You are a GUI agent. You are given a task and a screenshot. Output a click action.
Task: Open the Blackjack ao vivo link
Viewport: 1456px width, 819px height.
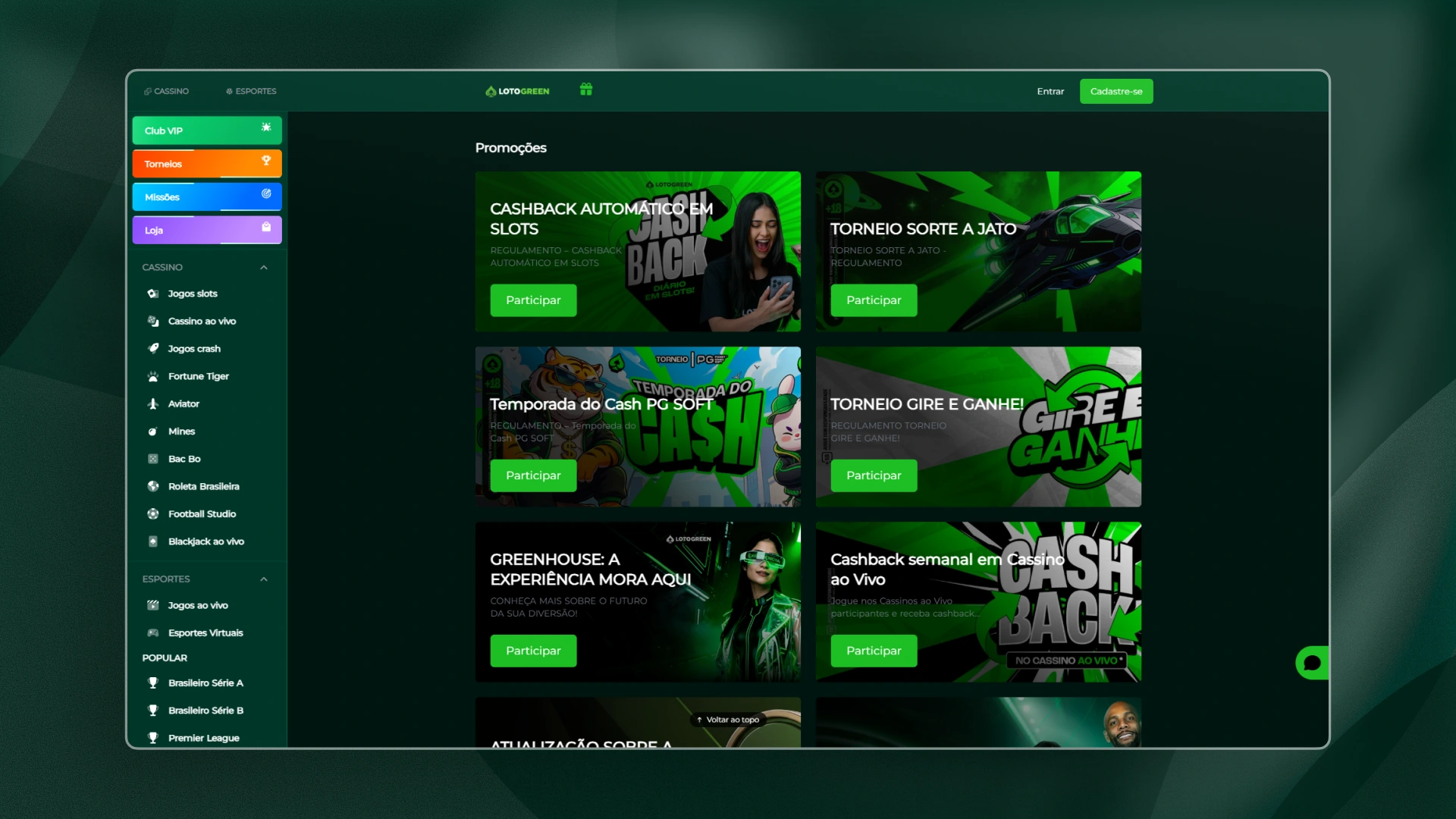[206, 541]
